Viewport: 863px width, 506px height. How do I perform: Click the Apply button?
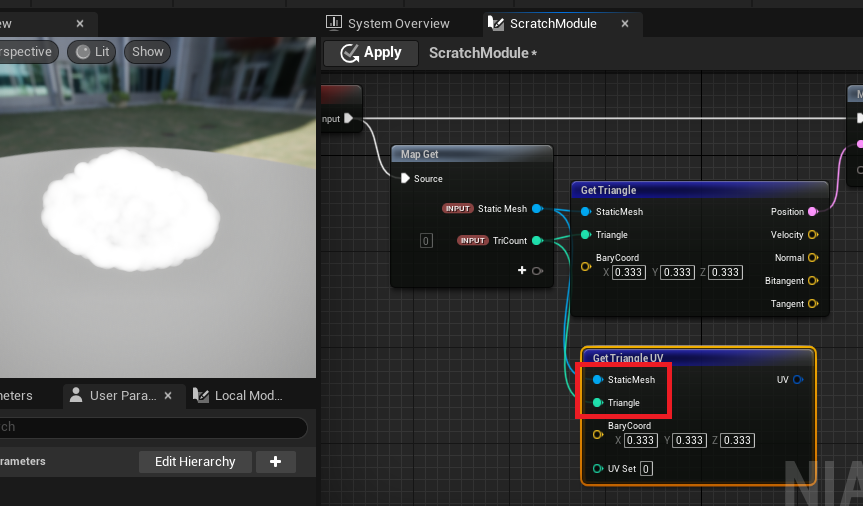(x=371, y=53)
